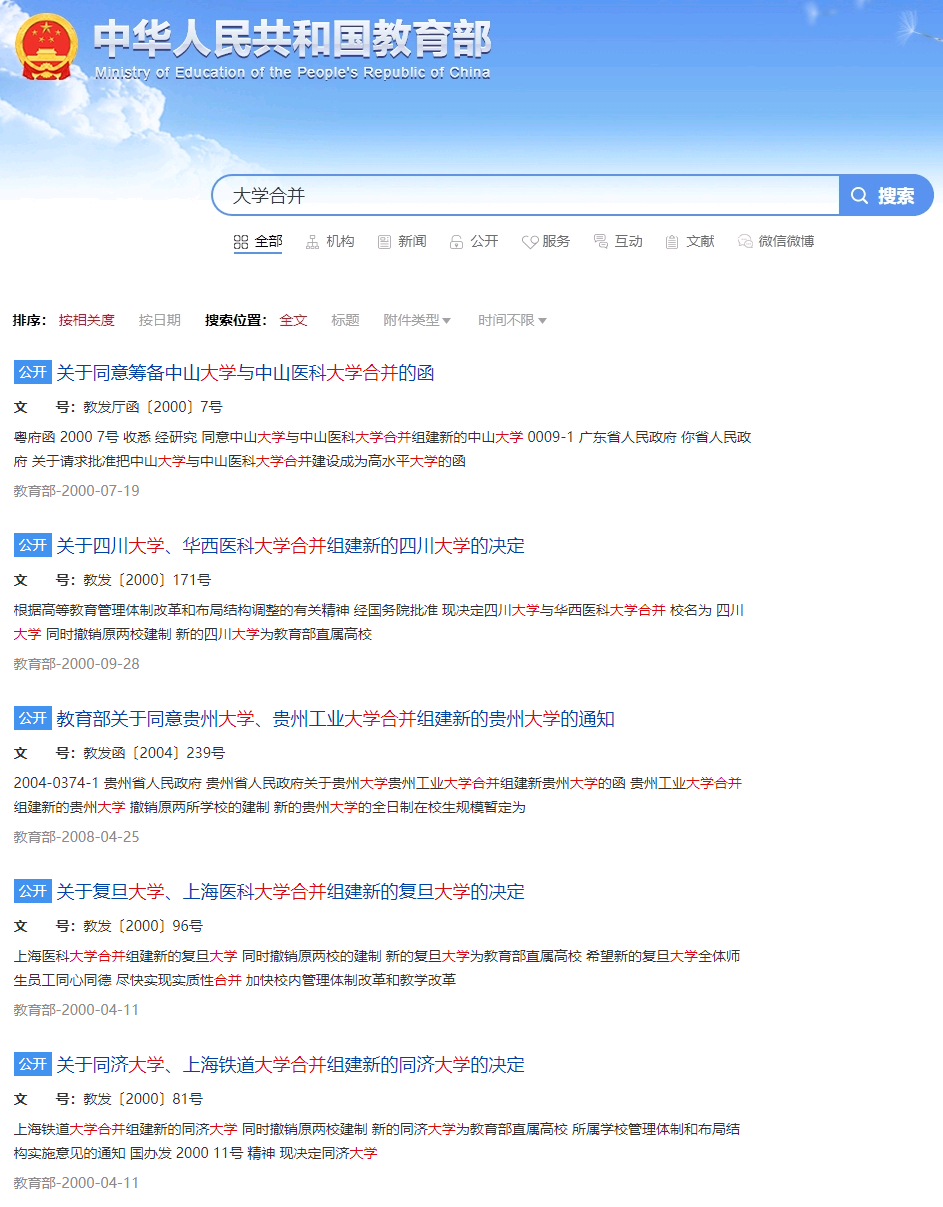The image size is (943, 1207).
Task: Select the 机构 (institutions) filter icon
Action: pyautogui.click(x=311, y=241)
